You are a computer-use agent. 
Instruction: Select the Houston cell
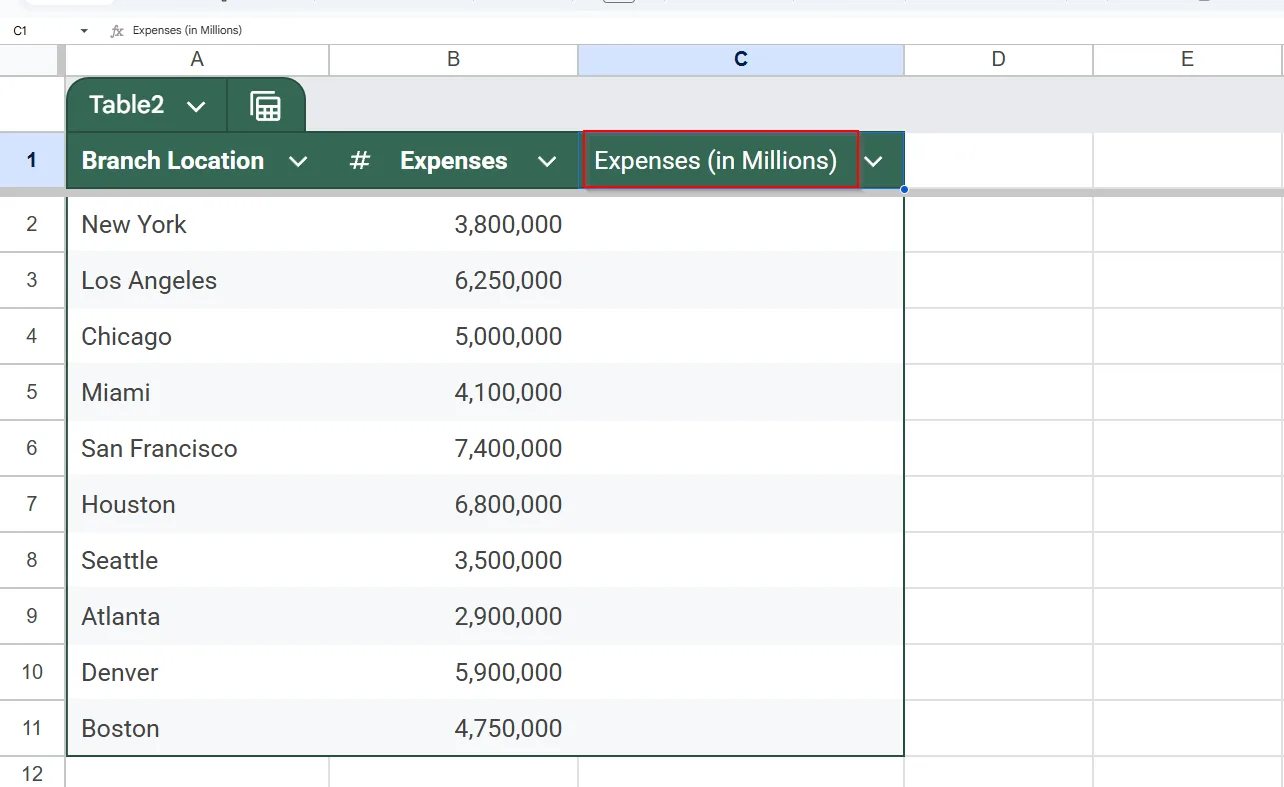point(197,504)
